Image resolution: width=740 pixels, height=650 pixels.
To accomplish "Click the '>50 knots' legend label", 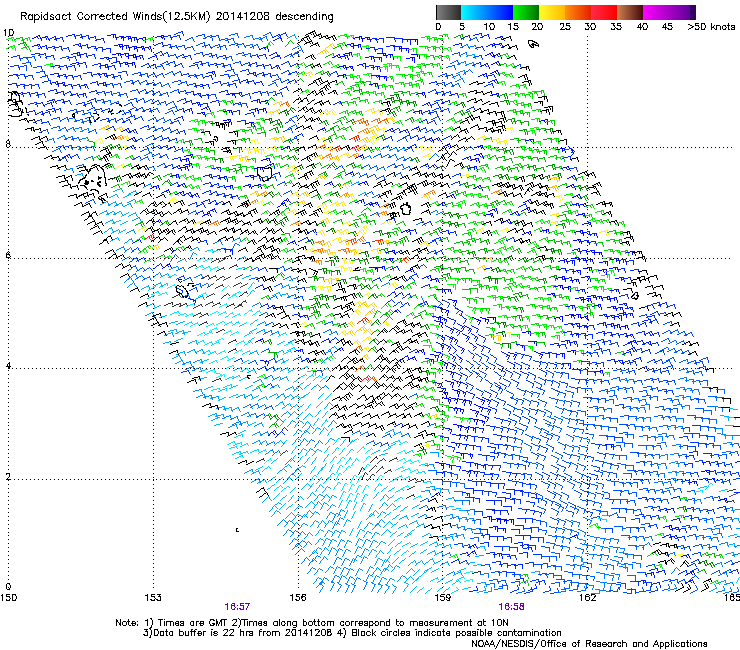I will click(x=711, y=27).
